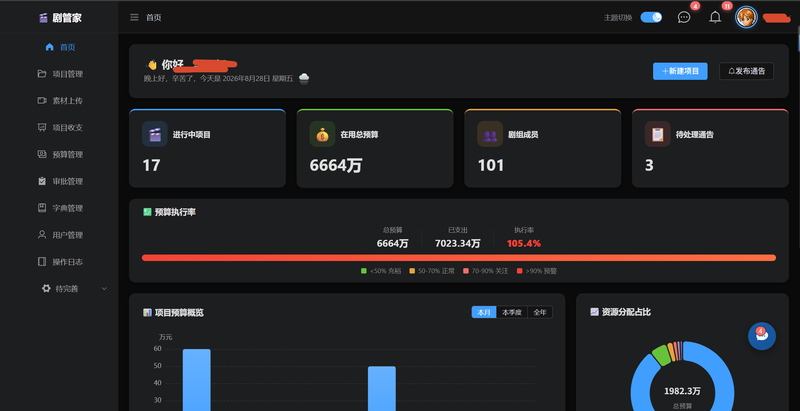Click the camera icon beside 素材上传
The height and width of the screenshot is (411, 800).
[42, 100]
